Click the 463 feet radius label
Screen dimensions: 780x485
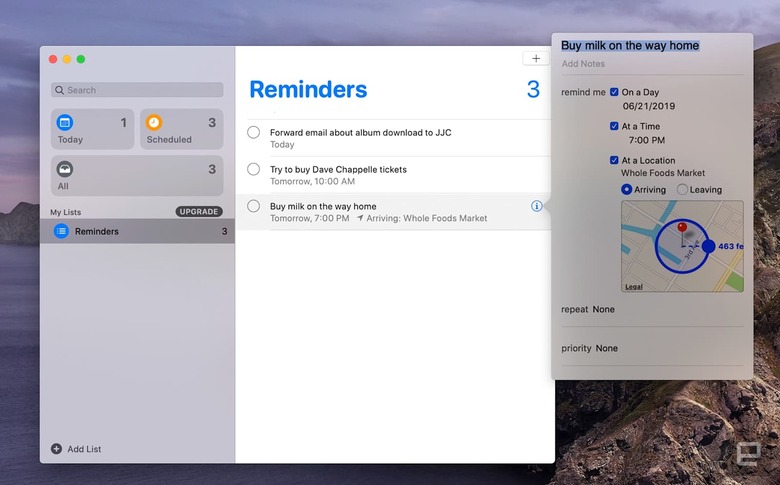tap(730, 246)
